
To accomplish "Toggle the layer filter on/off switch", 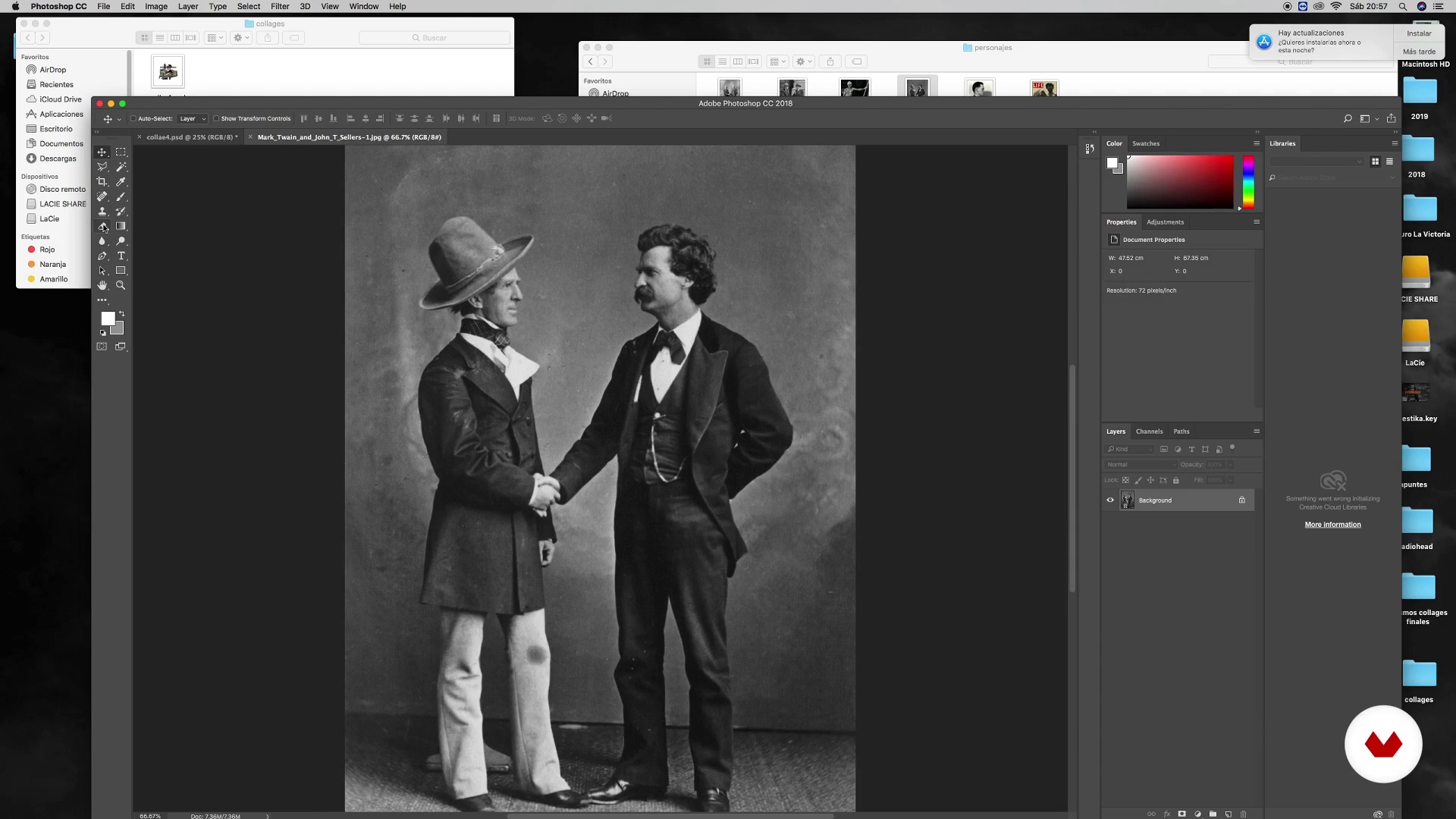I will [1232, 448].
